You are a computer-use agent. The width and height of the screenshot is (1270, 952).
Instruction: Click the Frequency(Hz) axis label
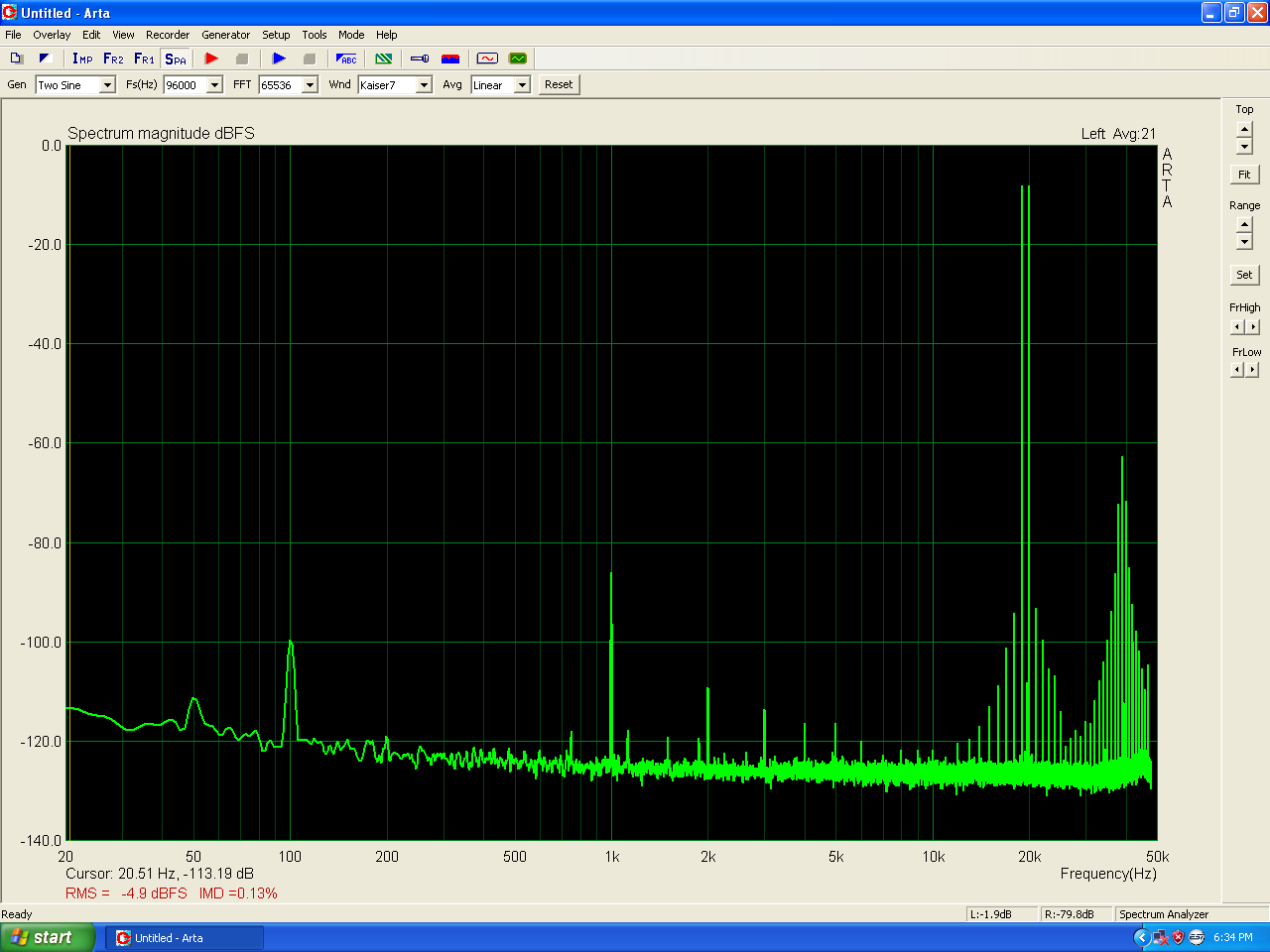[x=1108, y=874]
